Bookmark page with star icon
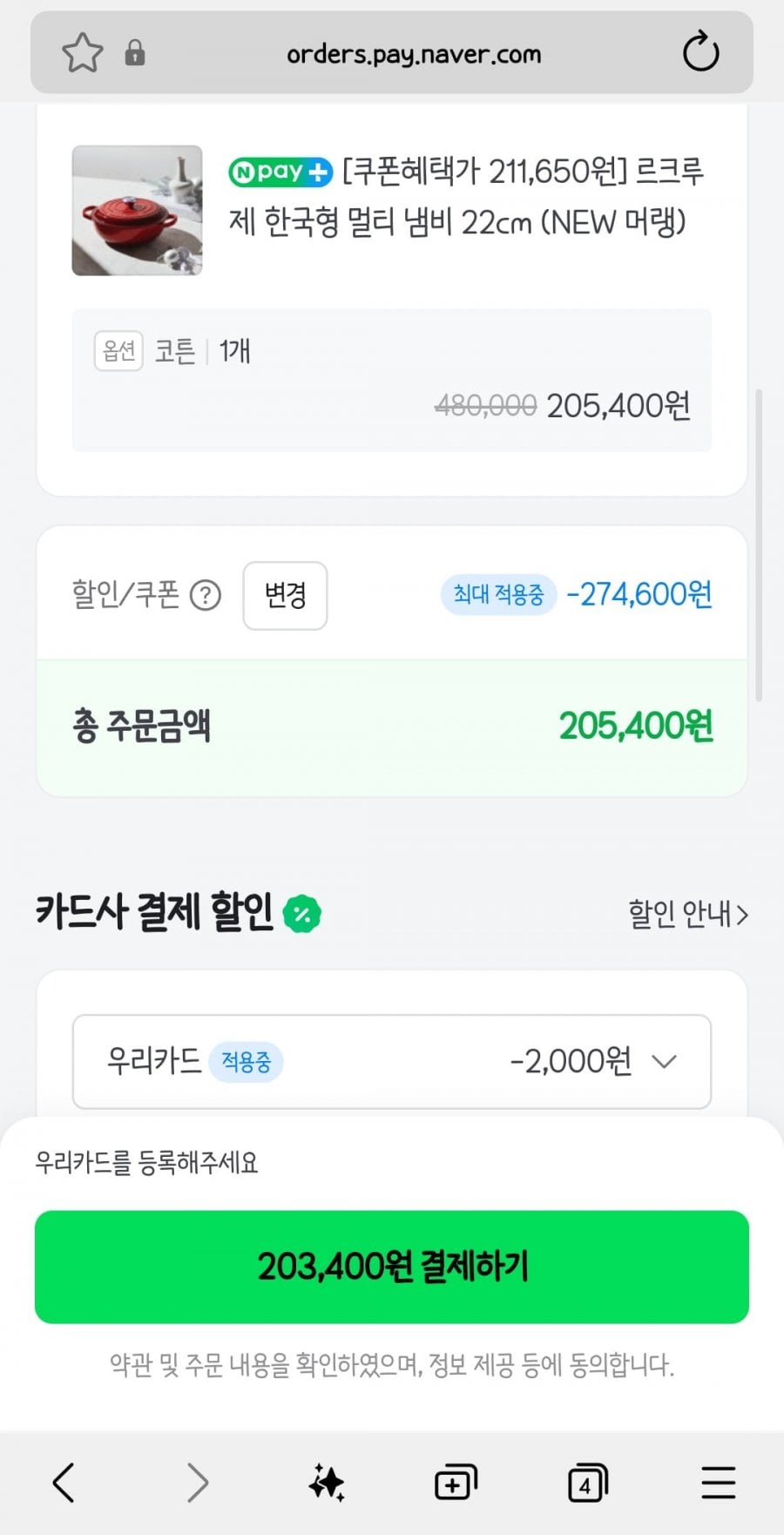The width and height of the screenshot is (784, 1535). (83, 53)
